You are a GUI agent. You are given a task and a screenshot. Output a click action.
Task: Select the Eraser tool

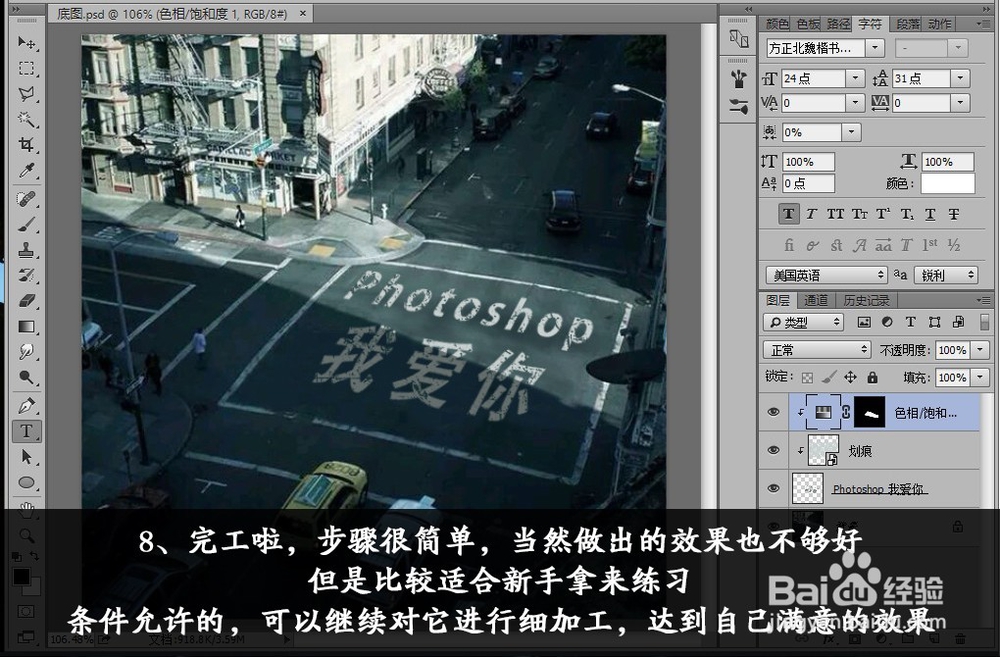[x=26, y=301]
